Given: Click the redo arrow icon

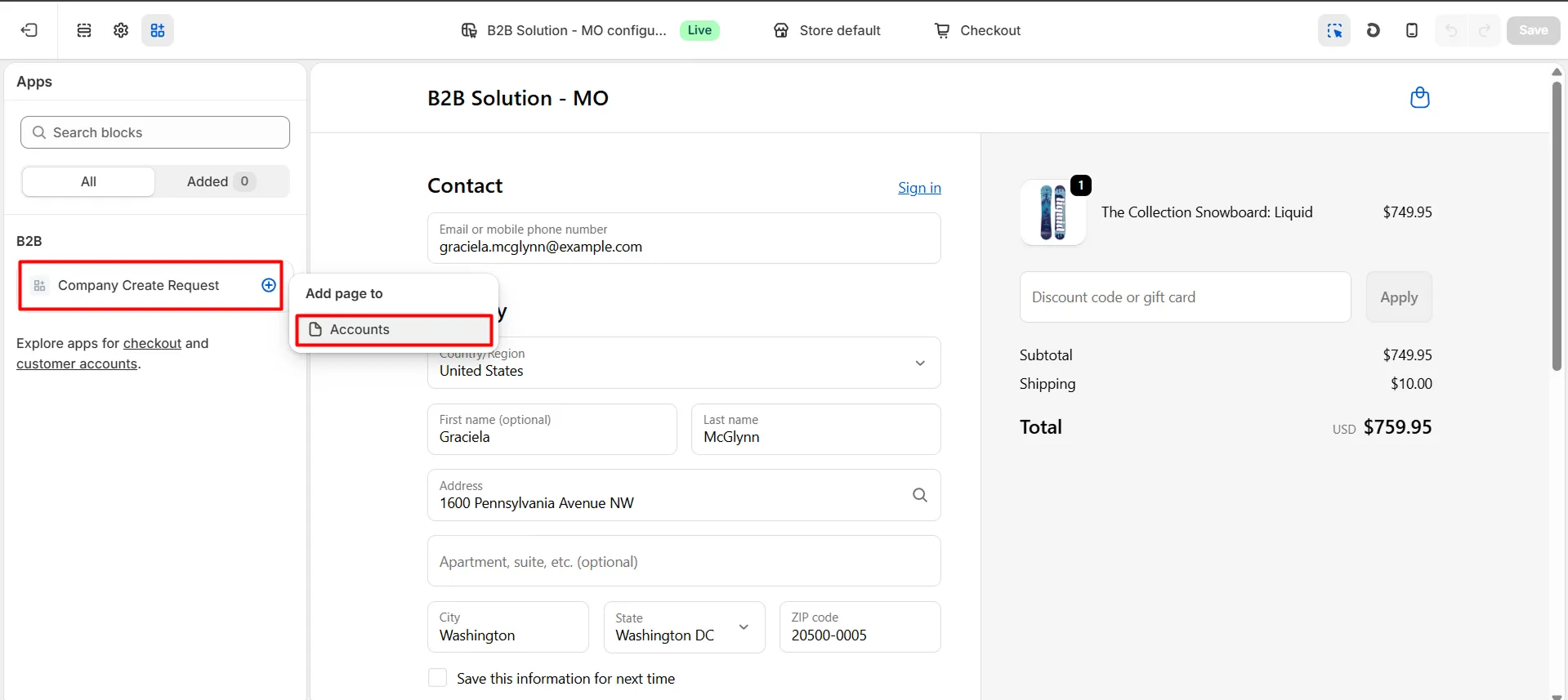Looking at the screenshot, I should 1485,30.
